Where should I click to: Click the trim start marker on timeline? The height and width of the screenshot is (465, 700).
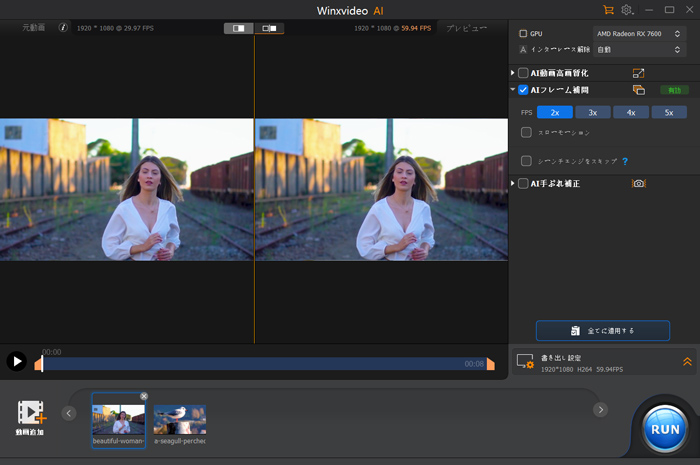click(x=38, y=365)
